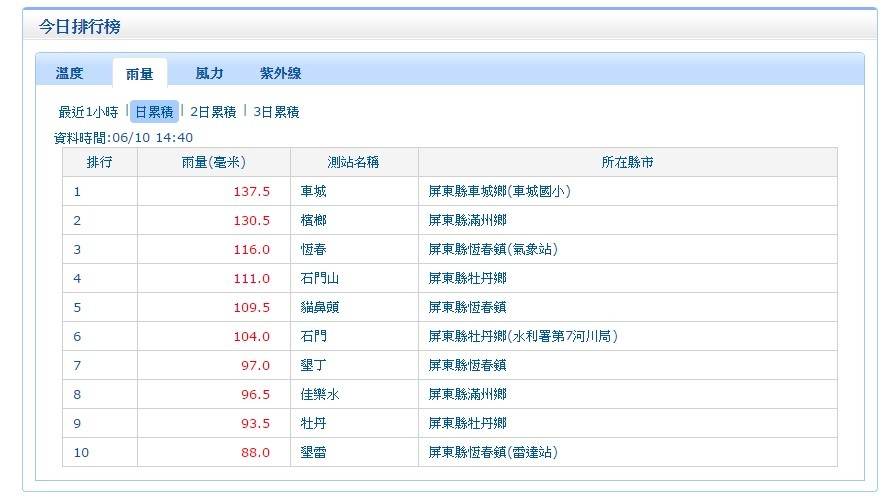Image resolution: width=887 pixels, height=497 pixels.
Task: Open the 風力 ranking tab
Action: [209, 73]
